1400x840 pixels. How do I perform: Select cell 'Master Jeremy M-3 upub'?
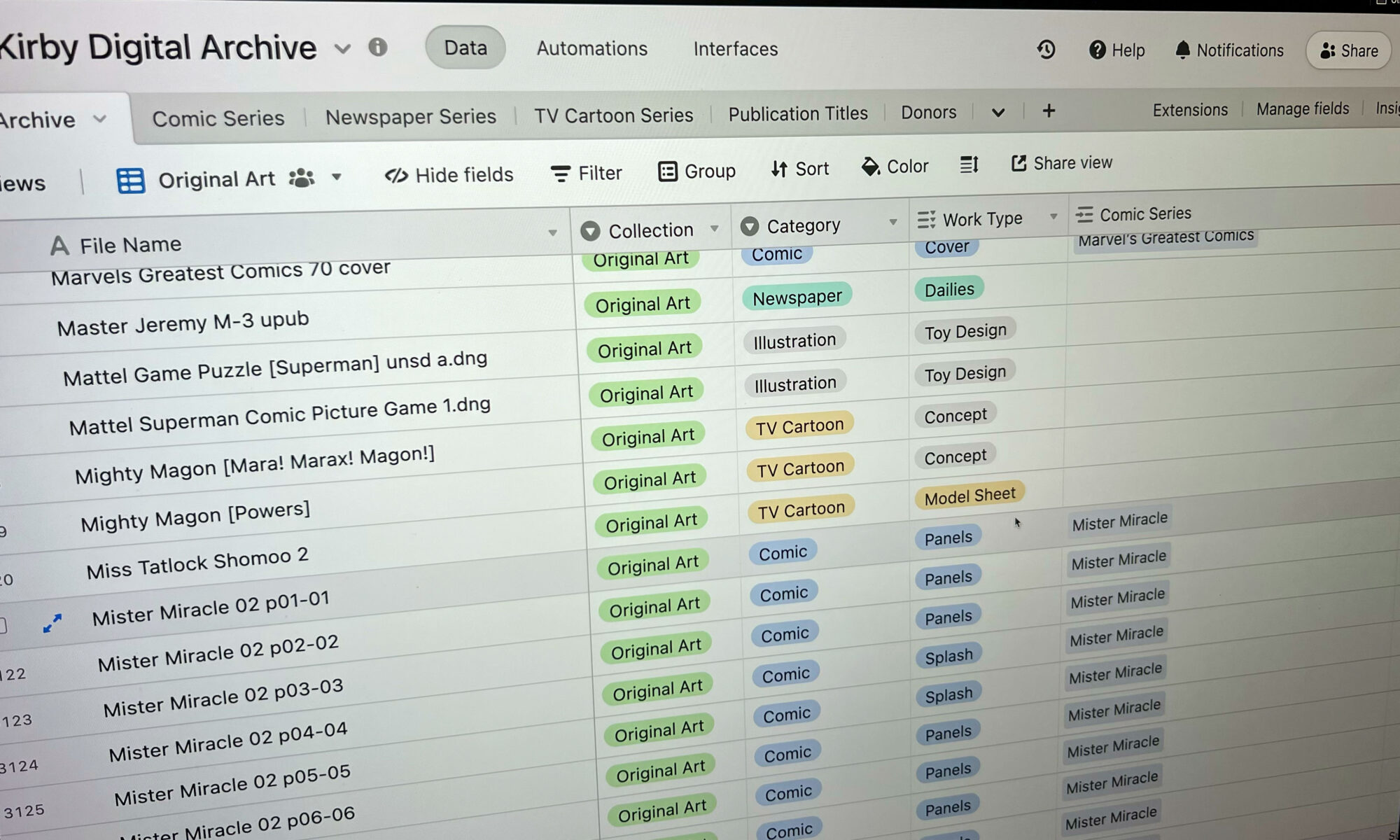tap(183, 323)
